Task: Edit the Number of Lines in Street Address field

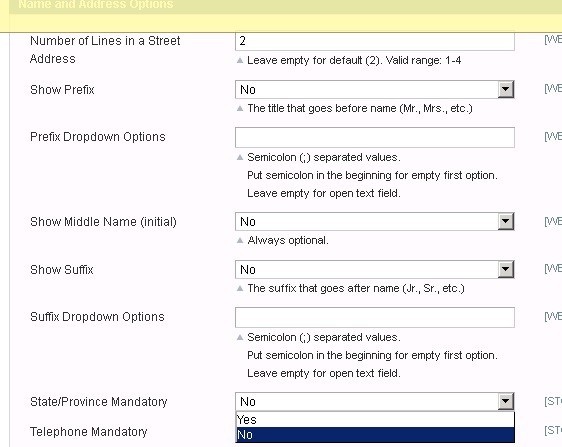Action: pyautogui.click(x=375, y=41)
